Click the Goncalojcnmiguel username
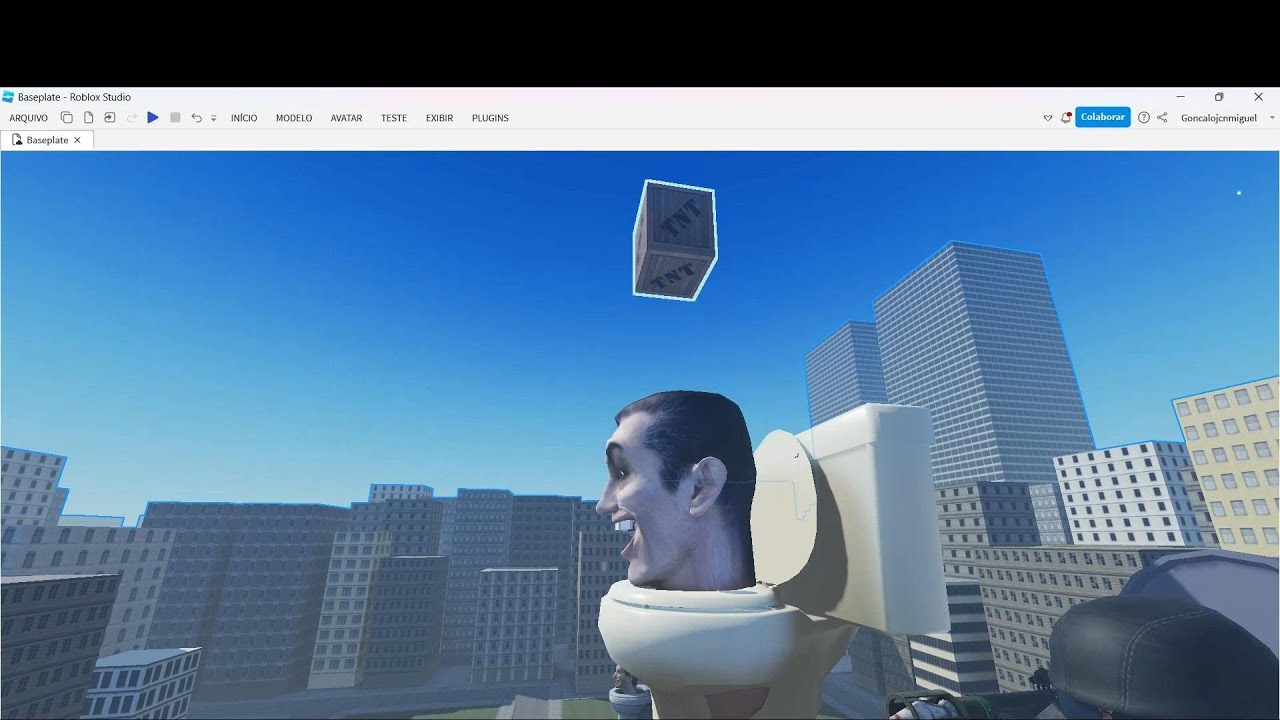 click(1218, 118)
